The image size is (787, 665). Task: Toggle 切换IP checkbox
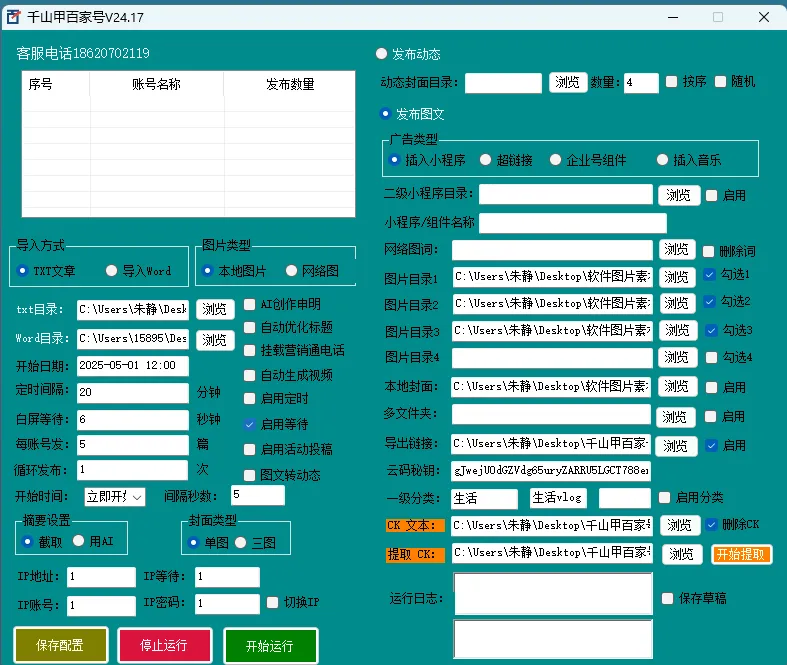(273, 602)
